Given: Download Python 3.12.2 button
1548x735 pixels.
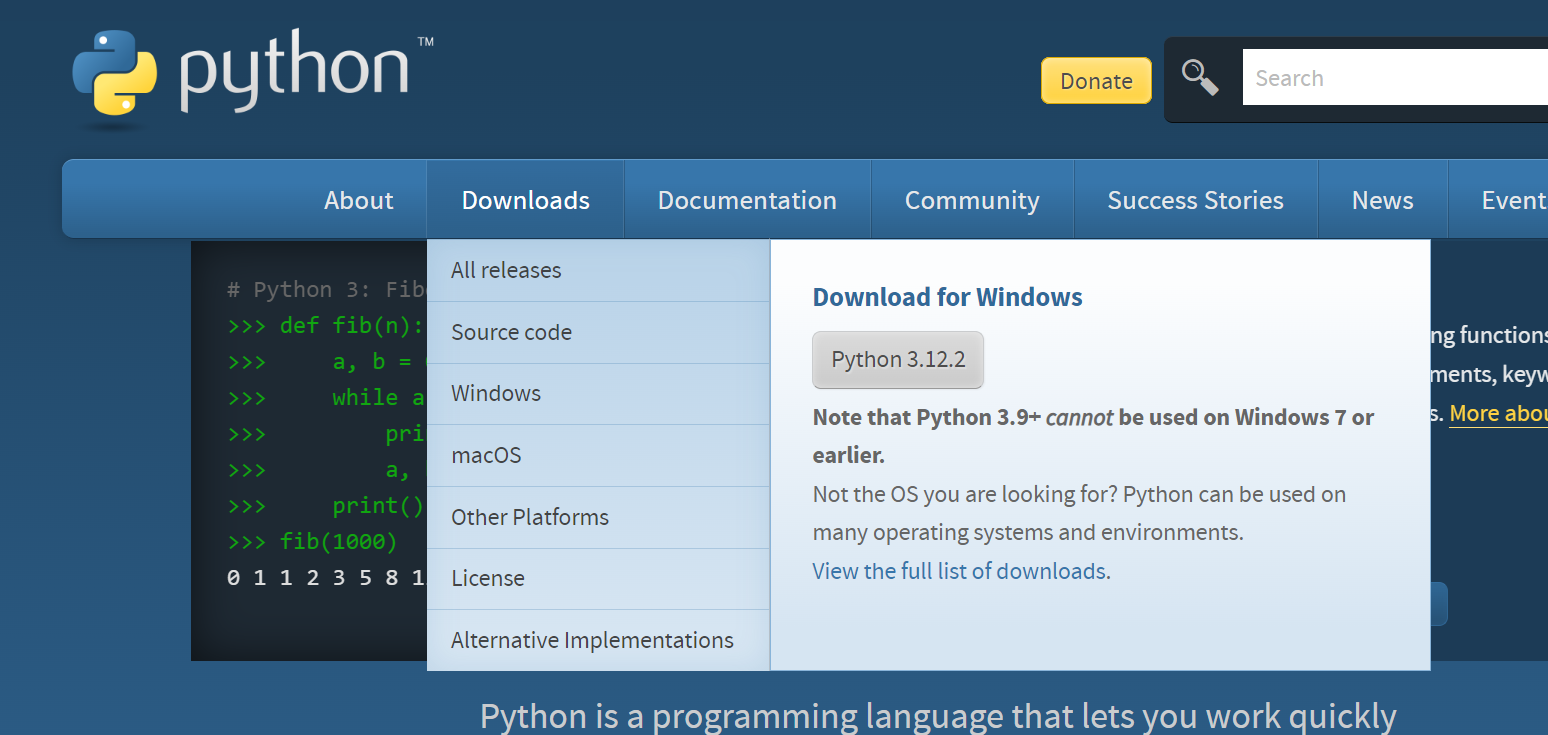Looking at the screenshot, I should (898, 360).
